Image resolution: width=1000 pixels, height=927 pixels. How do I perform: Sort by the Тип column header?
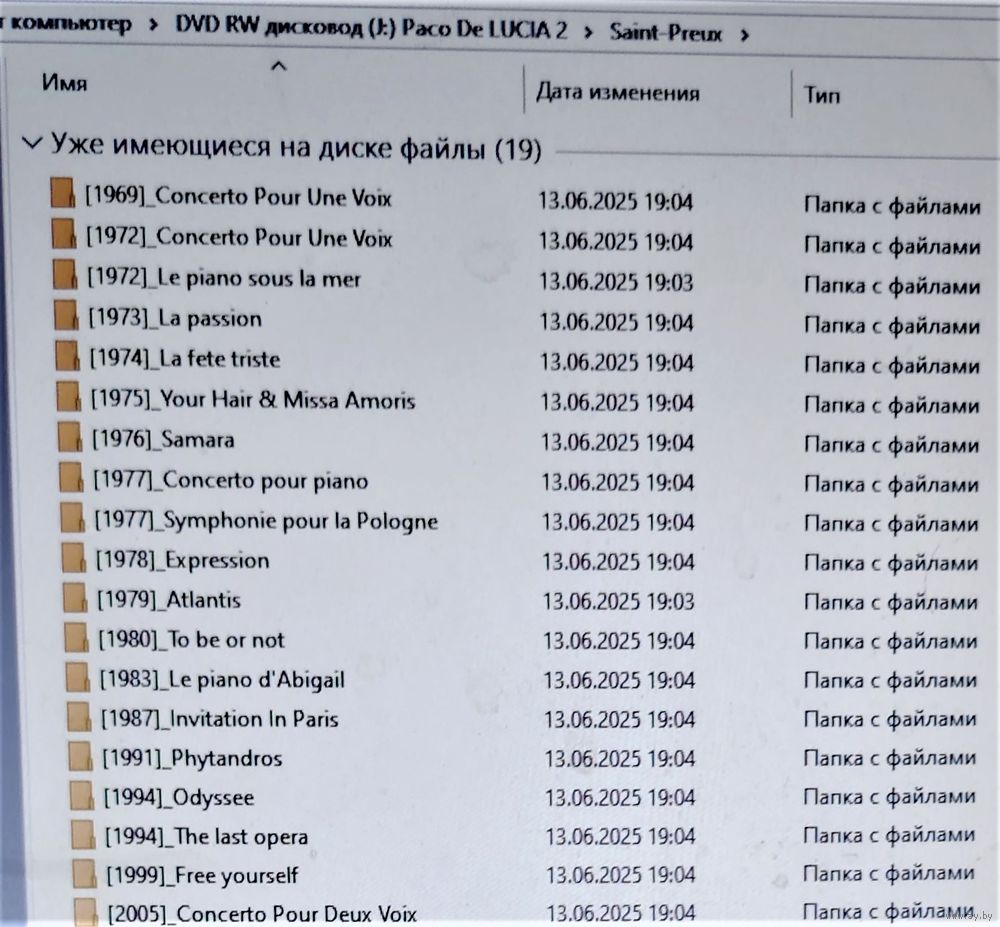click(821, 96)
